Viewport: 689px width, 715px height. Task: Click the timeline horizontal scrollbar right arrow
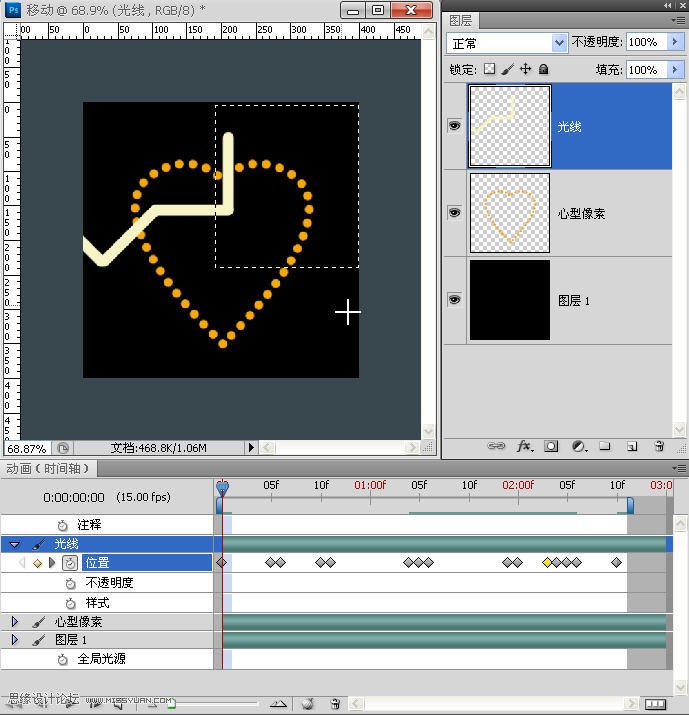pos(631,703)
